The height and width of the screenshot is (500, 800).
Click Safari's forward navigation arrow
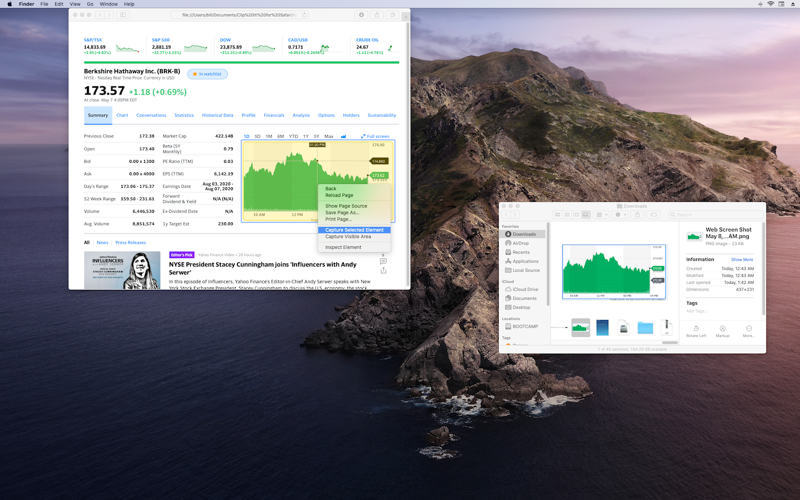coord(109,15)
